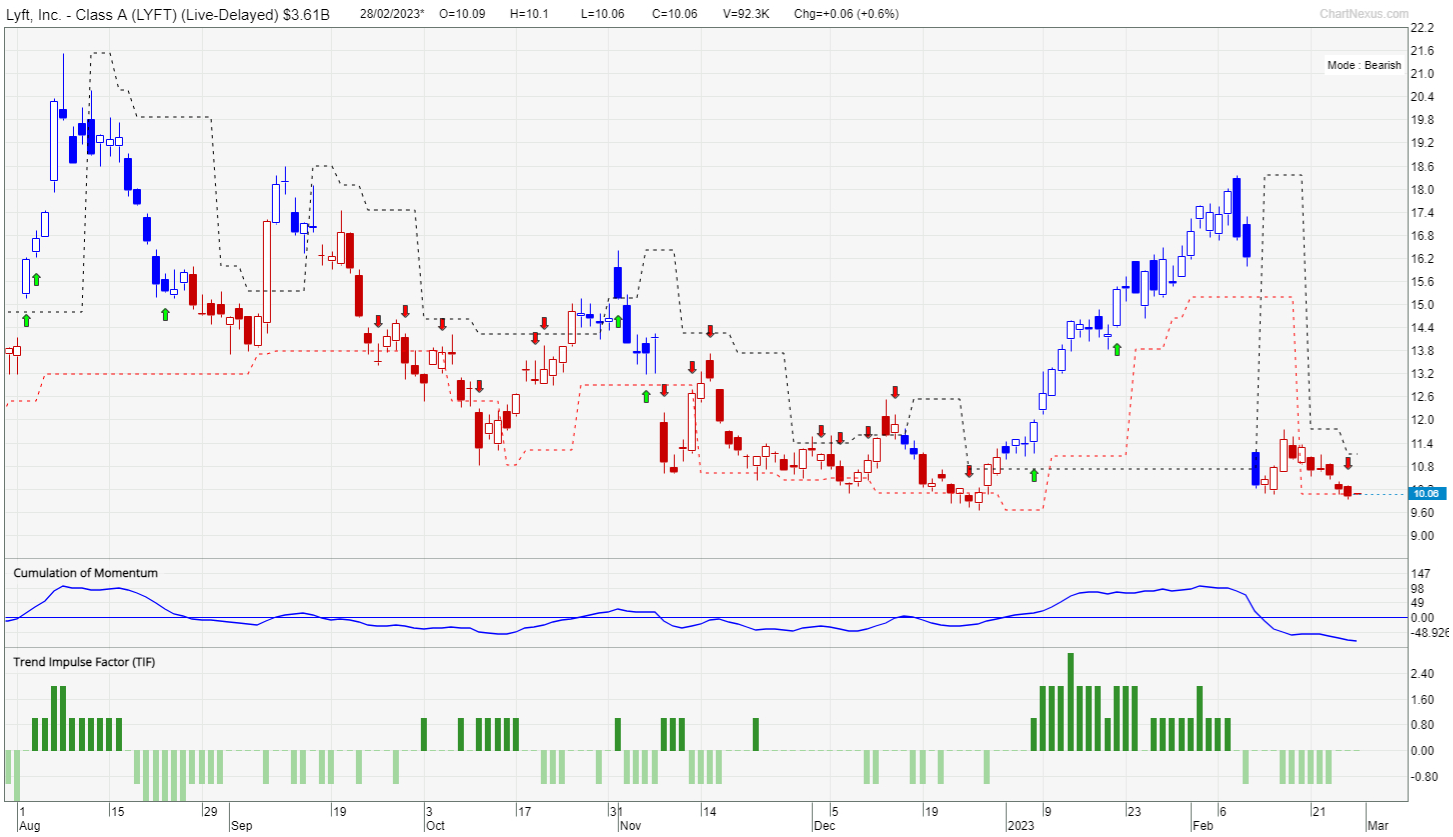
Task: Click the Chg=+0.06 (+0.6%) change value
Action: (846, 15)
